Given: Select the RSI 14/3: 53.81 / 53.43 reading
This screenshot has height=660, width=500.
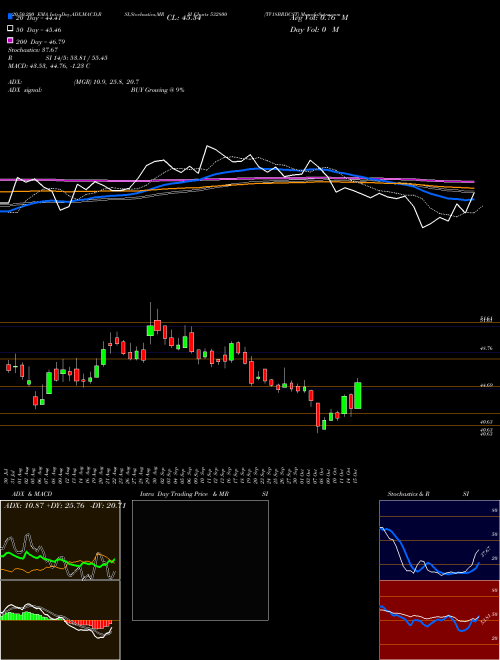Looking at the screenshot, I should (x=58, y=58).
